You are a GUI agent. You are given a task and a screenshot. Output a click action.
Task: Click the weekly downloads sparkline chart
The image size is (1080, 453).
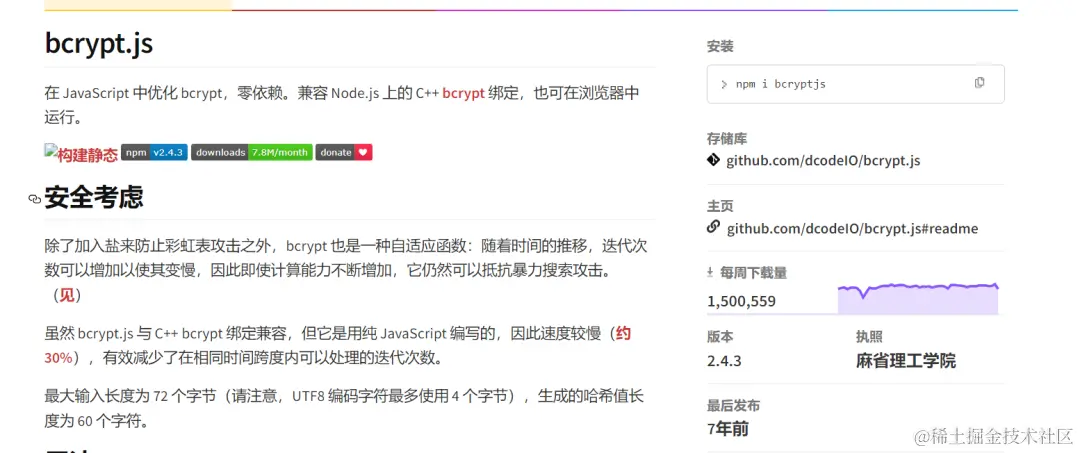[x=918, y=298]
